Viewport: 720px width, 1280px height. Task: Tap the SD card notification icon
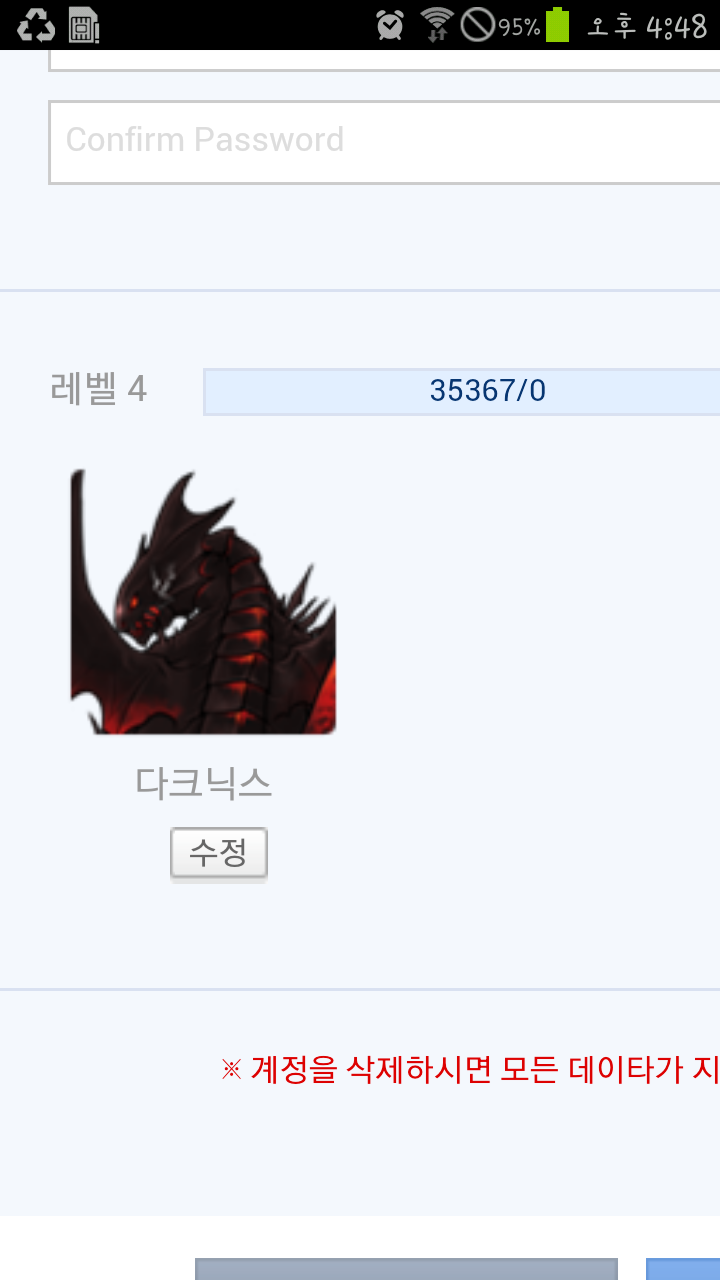(x=84, y=25)
